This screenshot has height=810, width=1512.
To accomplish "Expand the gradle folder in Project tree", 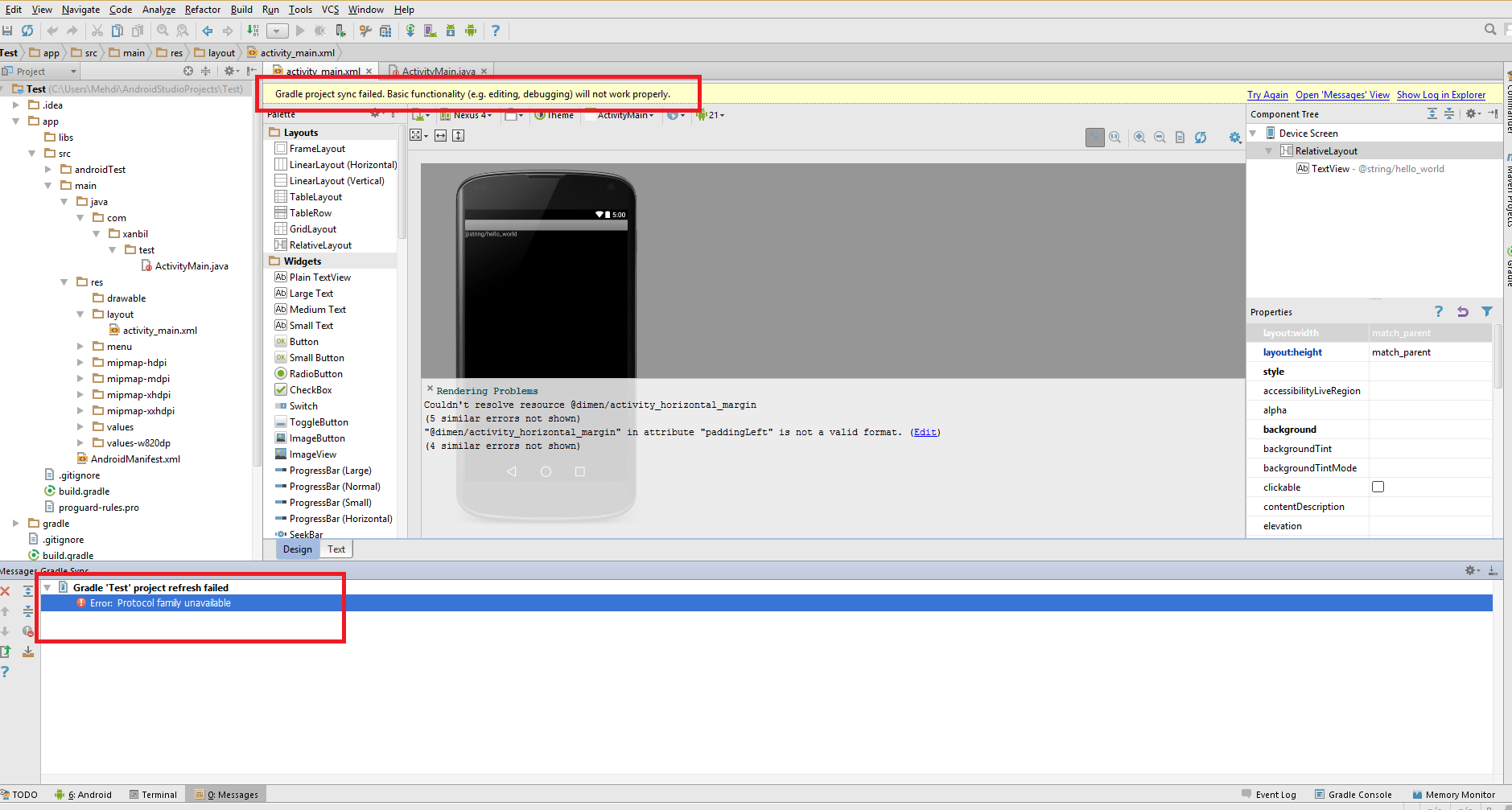I will point(15,523).
